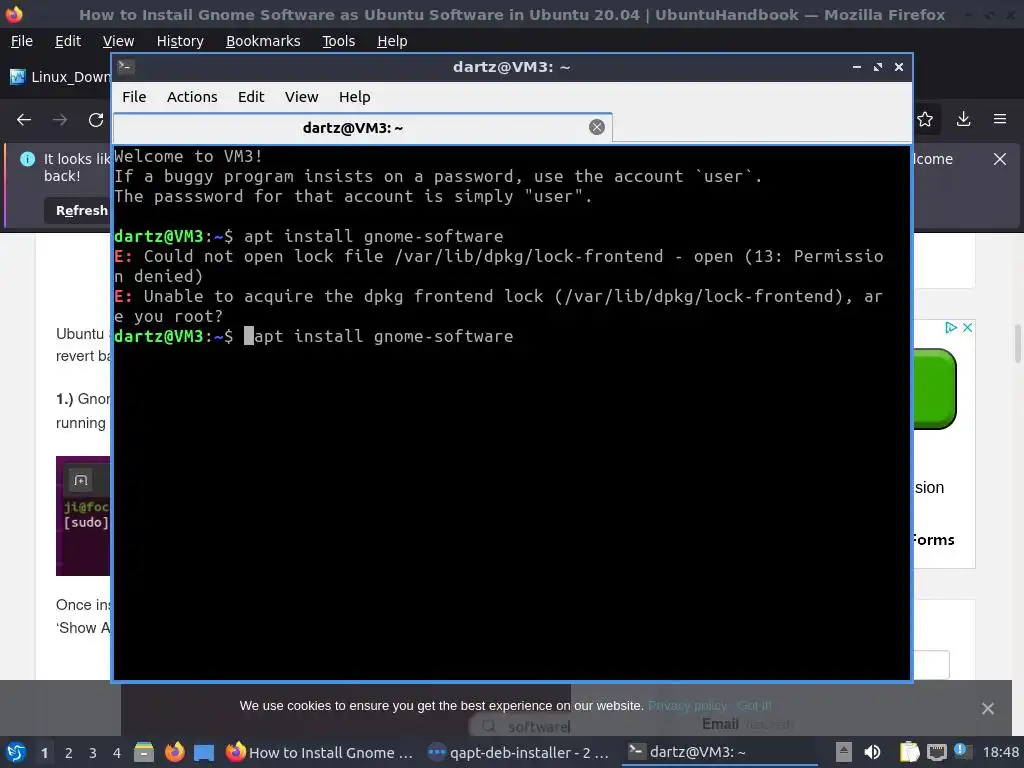Viewport: 1024px width, 768px height.
Task: Open removable media tray icon
Action: coord(844,752)
